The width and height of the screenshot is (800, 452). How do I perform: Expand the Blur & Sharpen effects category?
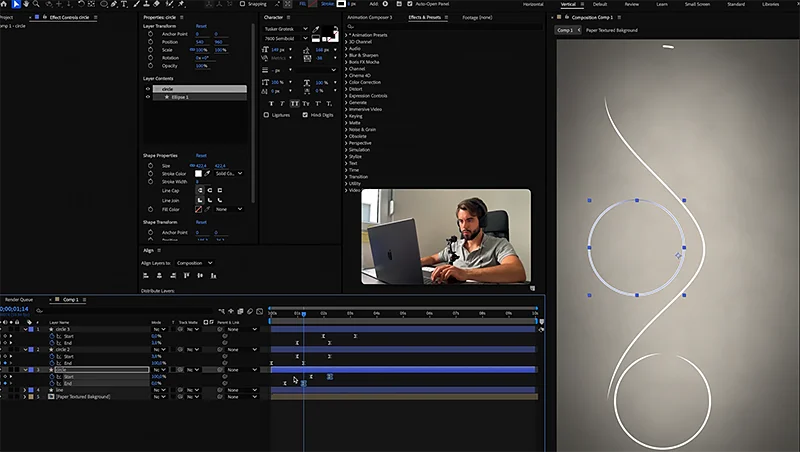pyautogui.click(x=346, y=55)
